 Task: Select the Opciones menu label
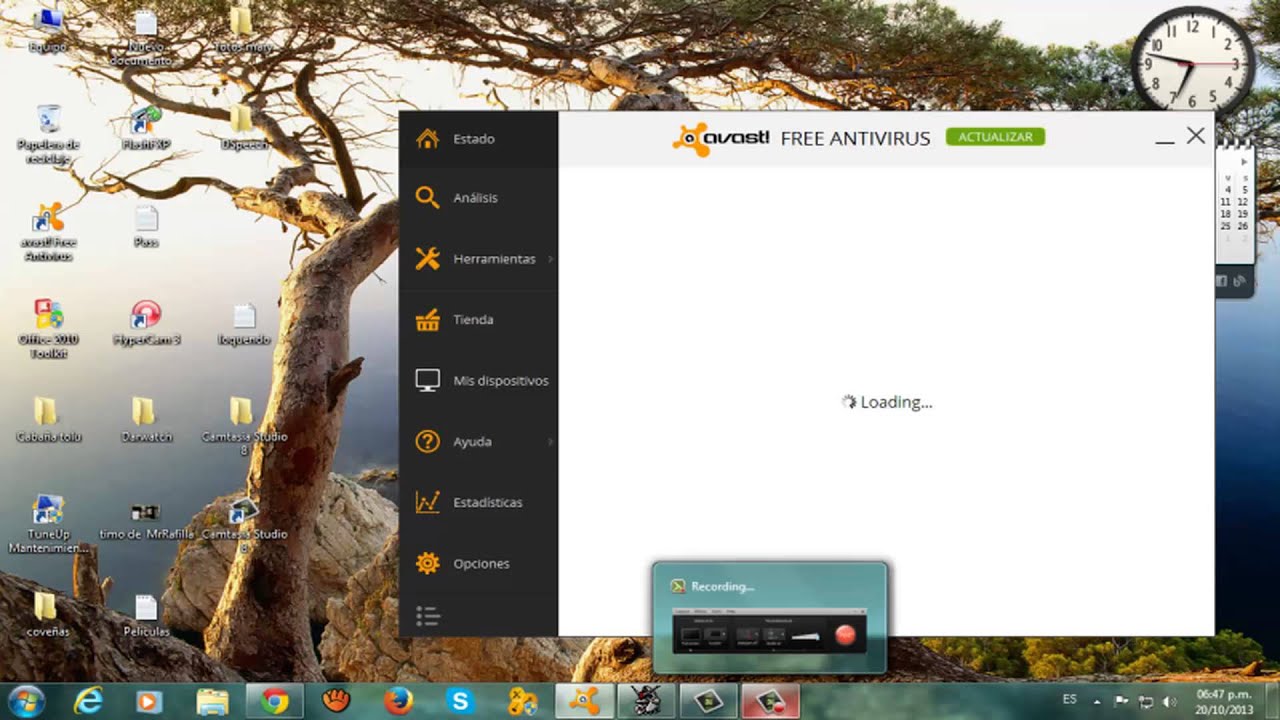click(482, 564)
